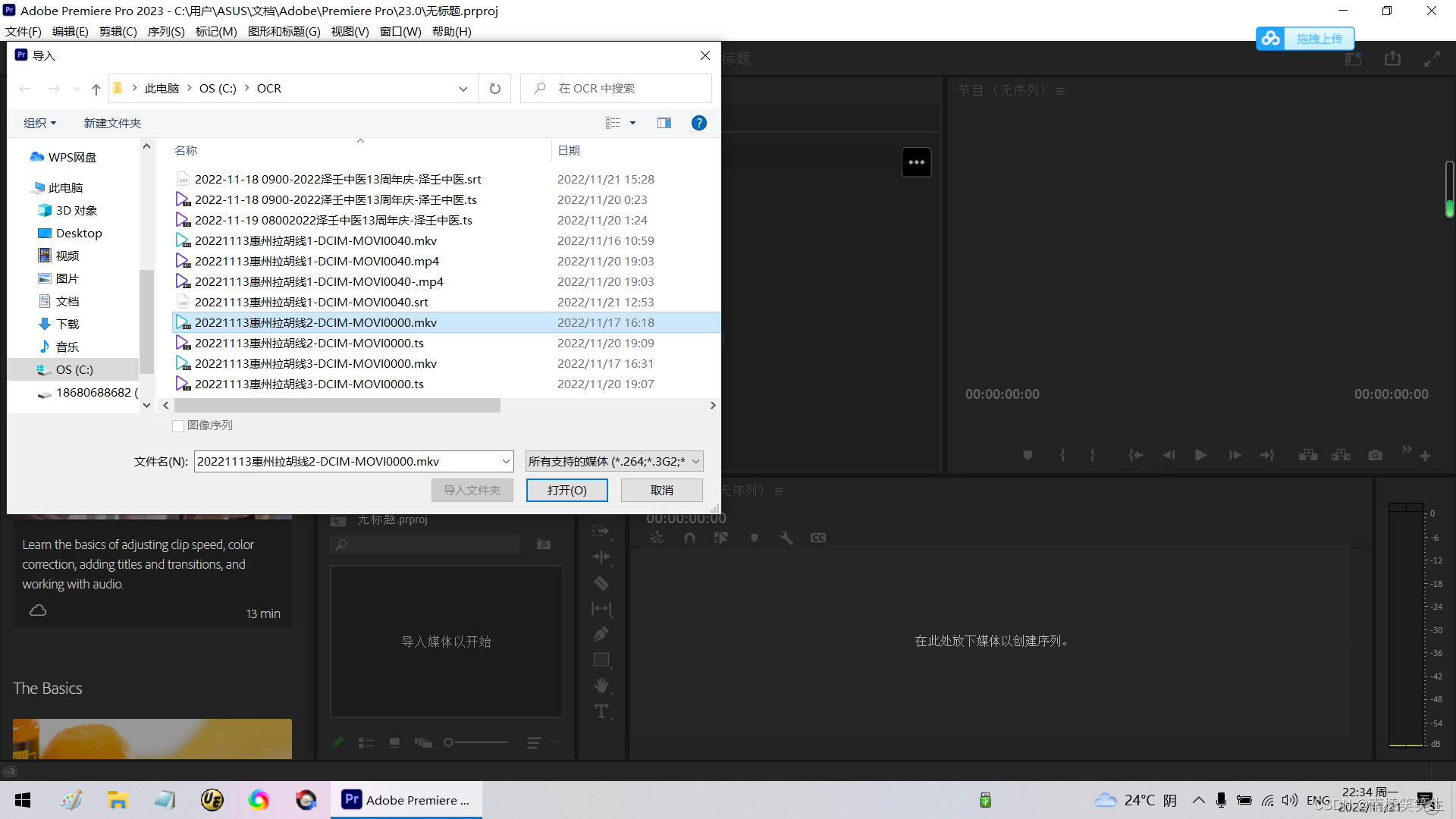Image resolution: width=1456 pixels, height=819 pixels.
Task: Click the 打开(O) button
Action: 567,491
